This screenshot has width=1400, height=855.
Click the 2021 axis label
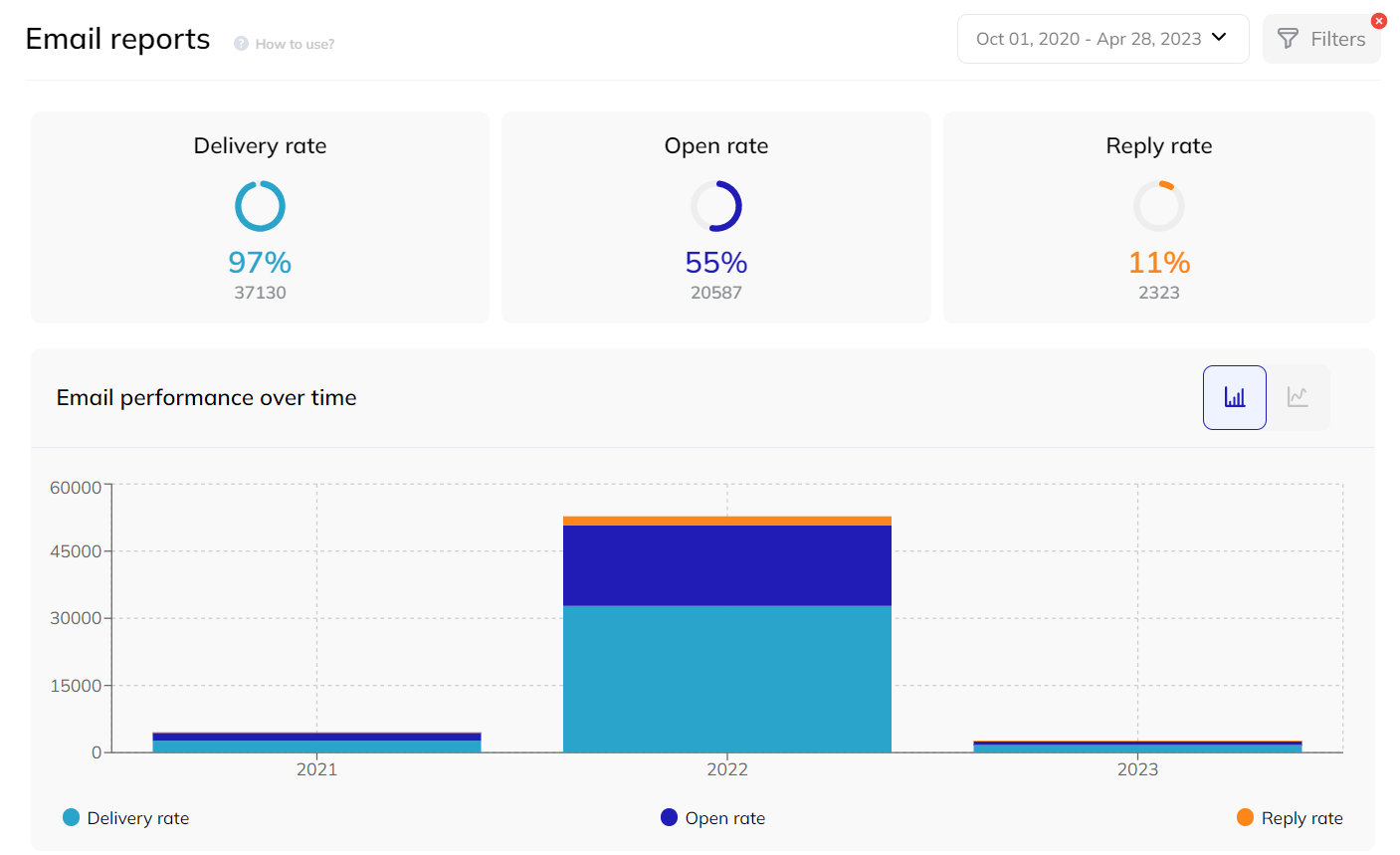[316, 769]
